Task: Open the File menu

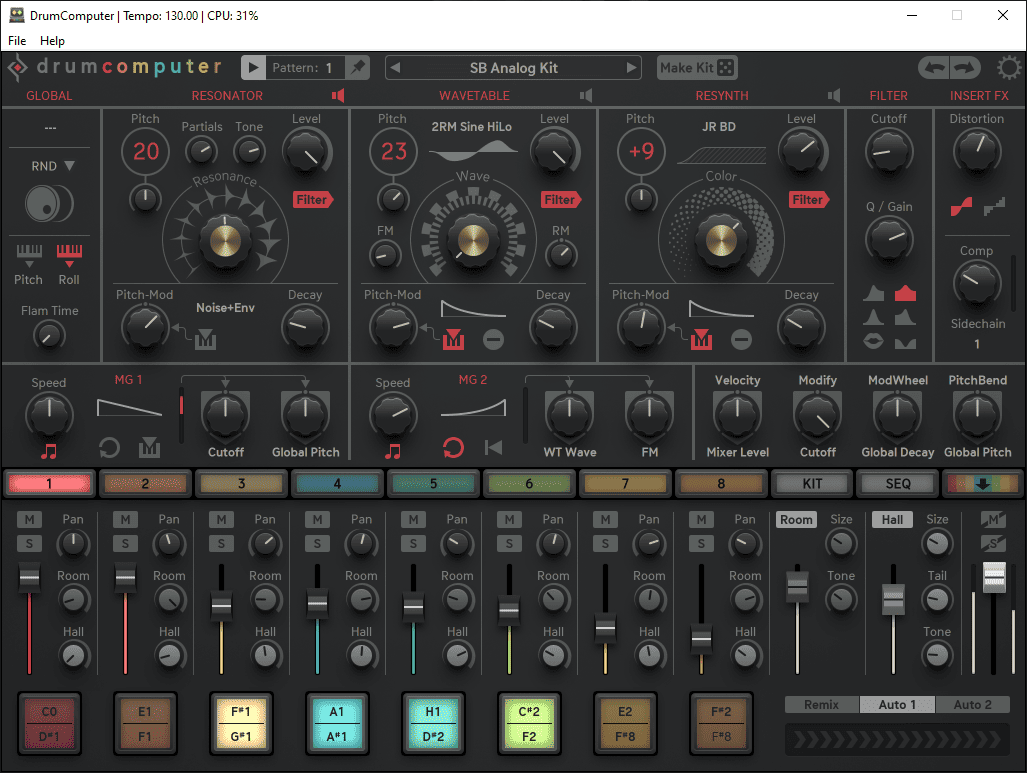Action: click(x=17, y=41)
